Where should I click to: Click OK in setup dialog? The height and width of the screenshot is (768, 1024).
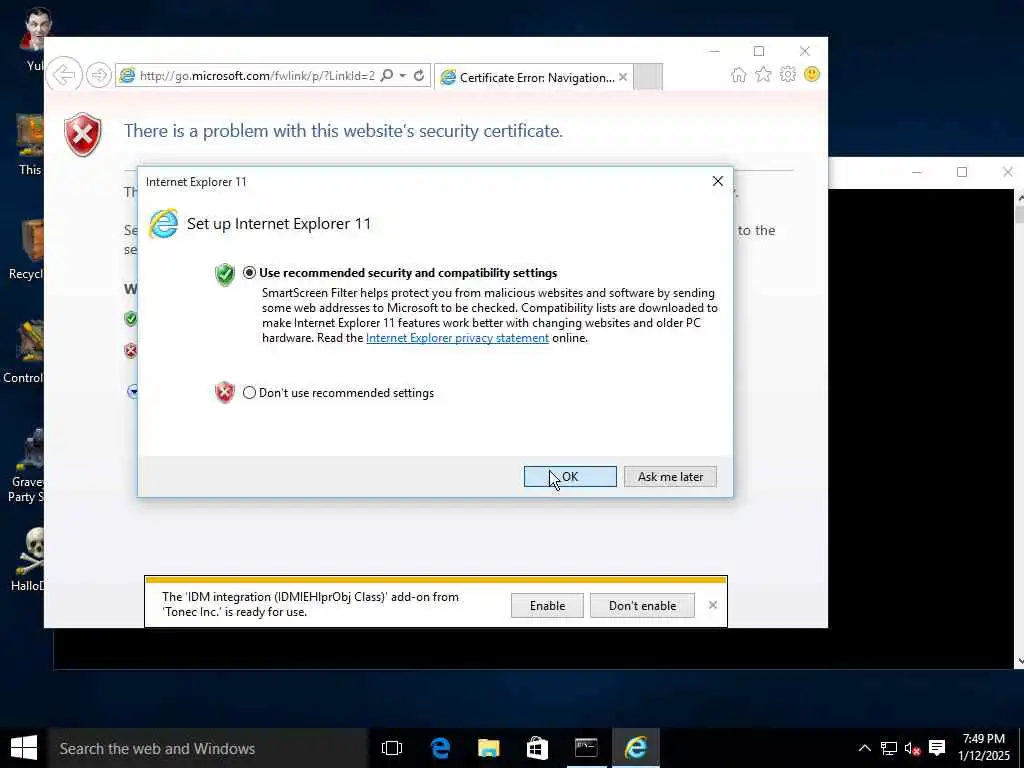[x=570, y=477]
